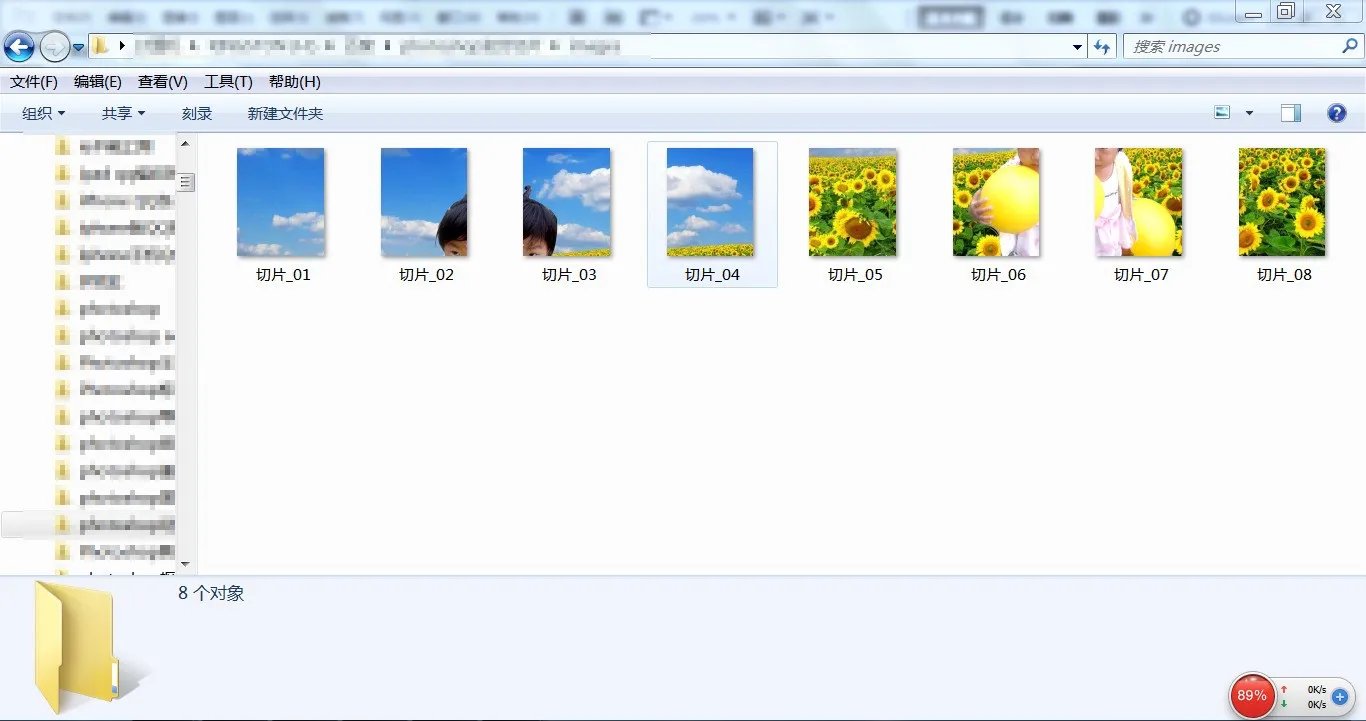Expand the address bar history dropdown
This screenshot has width=1366, height=721.
[x=1077, y=47]
